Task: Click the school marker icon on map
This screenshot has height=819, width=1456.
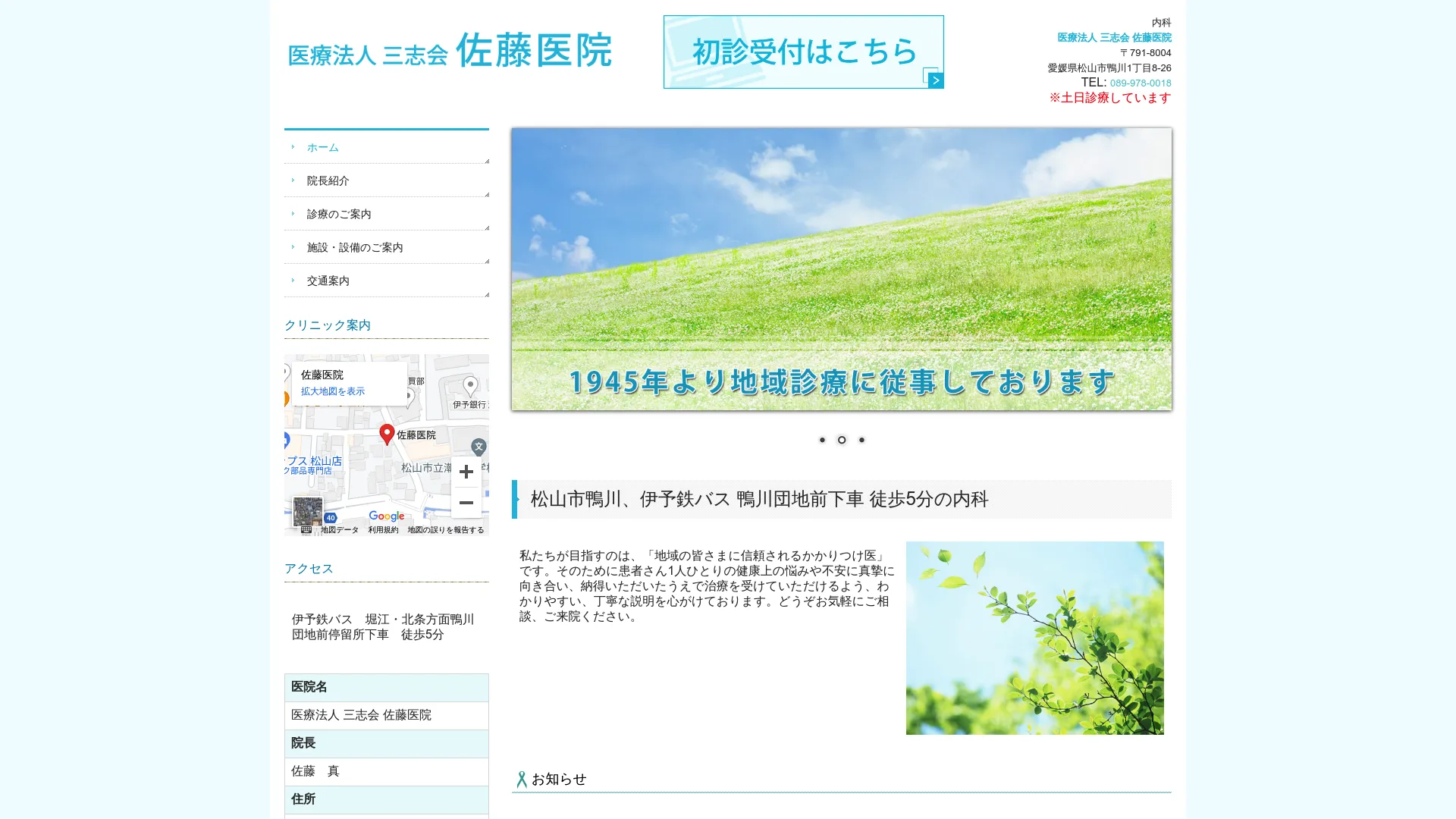Action: 479,447
